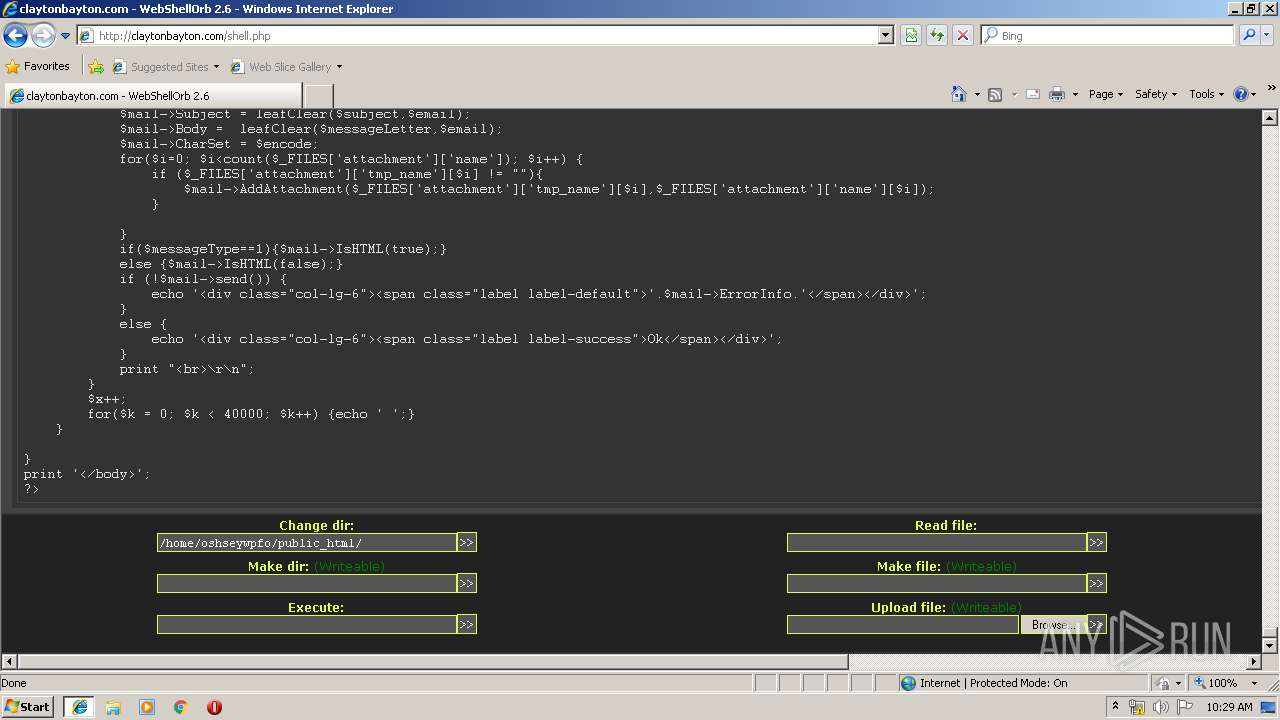Click the Home icon in command bar

(959, 94)
